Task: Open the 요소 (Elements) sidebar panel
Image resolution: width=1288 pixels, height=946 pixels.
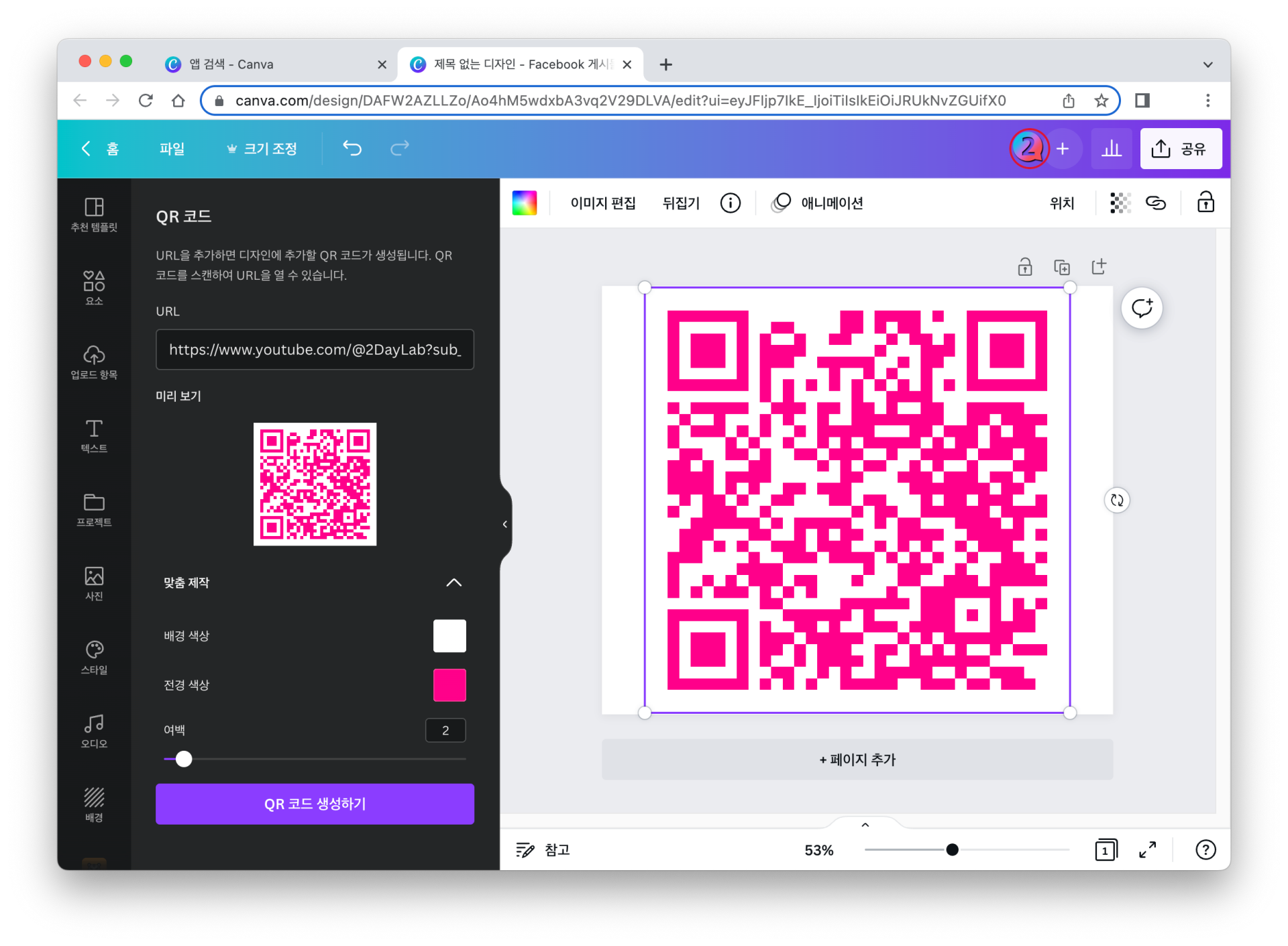Action: pos(94,287)
